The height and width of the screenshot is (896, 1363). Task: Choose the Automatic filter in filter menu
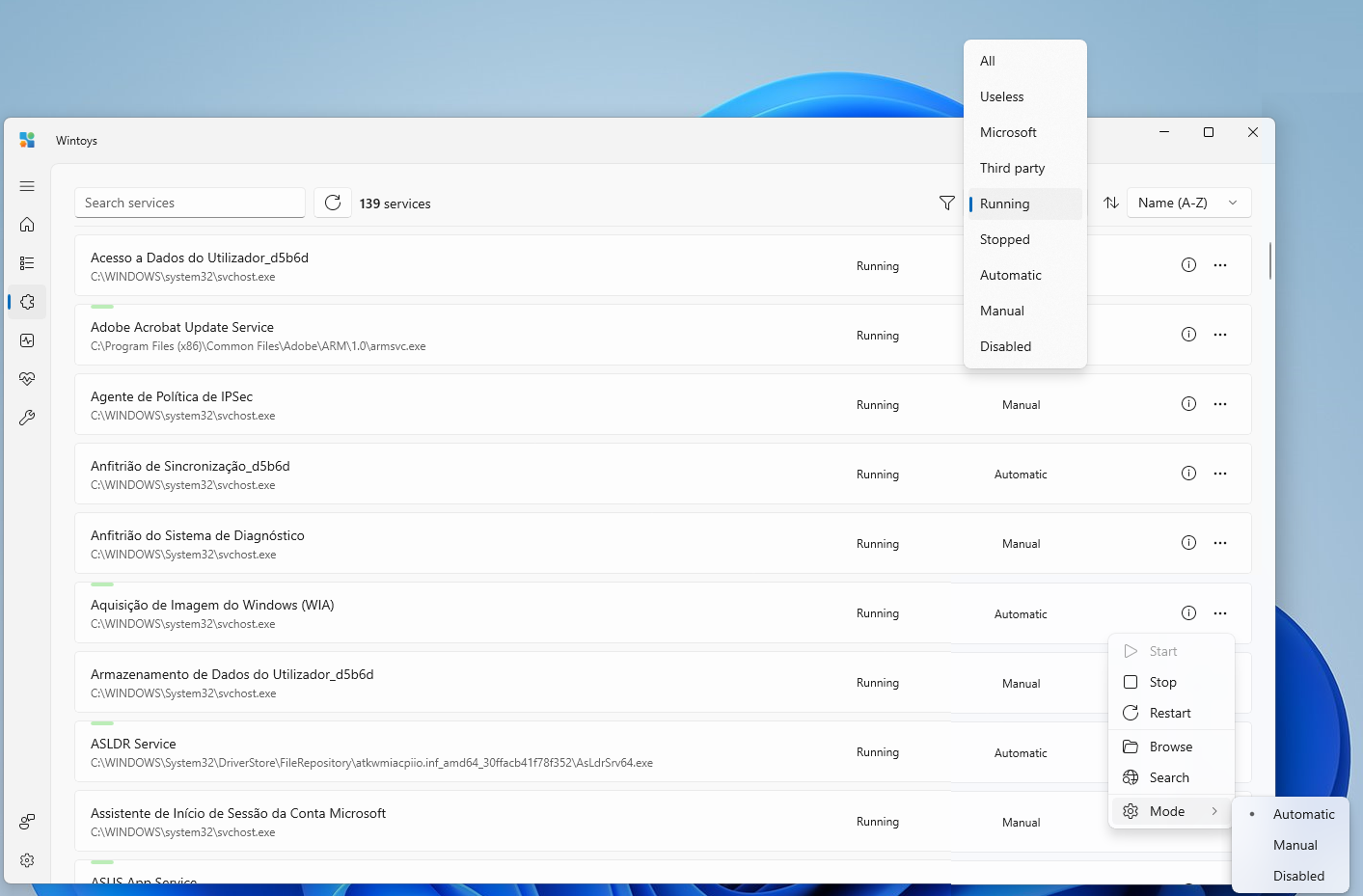pyautogui.click(x=1025, y=275)
